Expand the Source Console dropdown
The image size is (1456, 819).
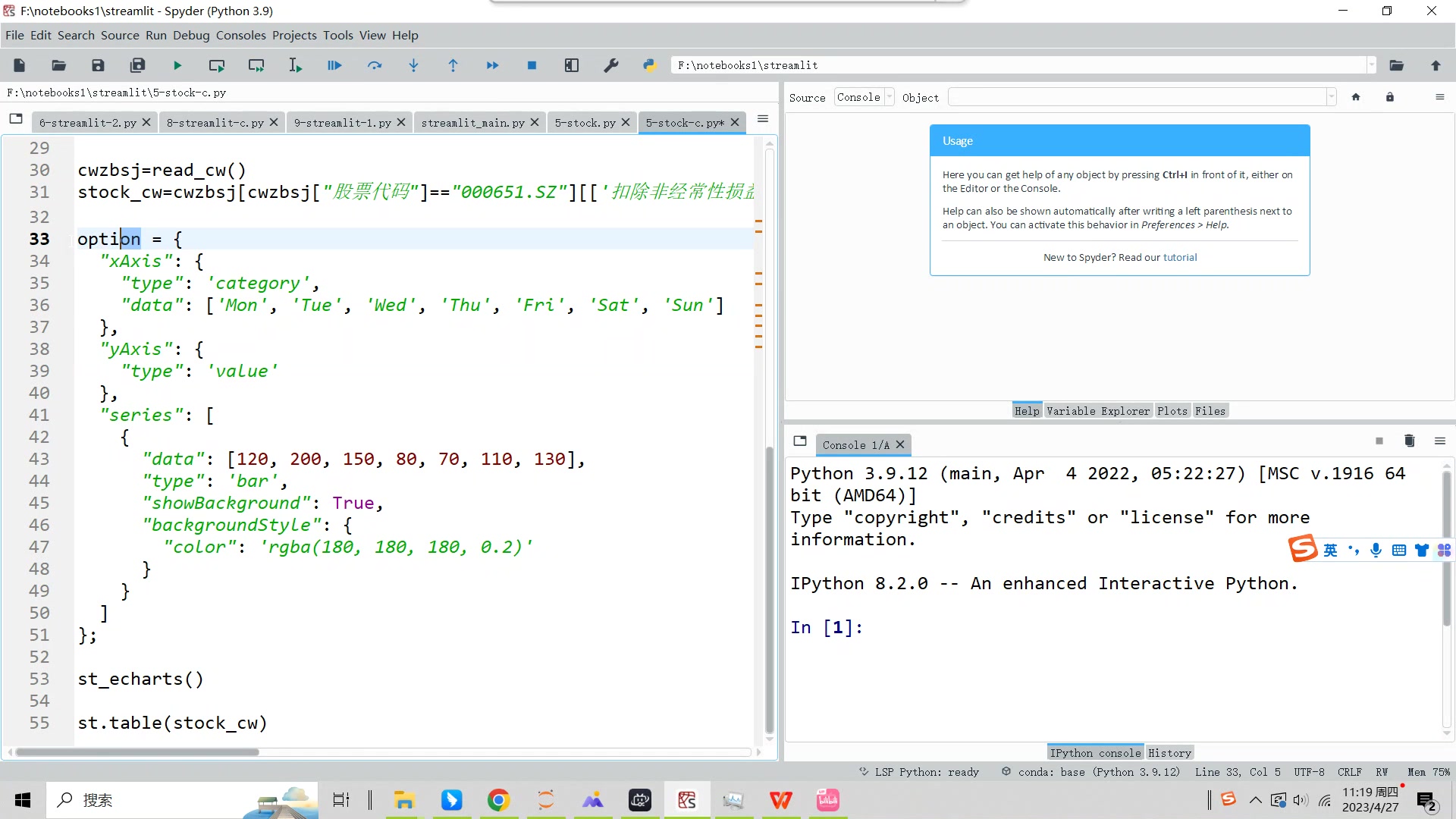pyautogui.click(x=890, y=97)
